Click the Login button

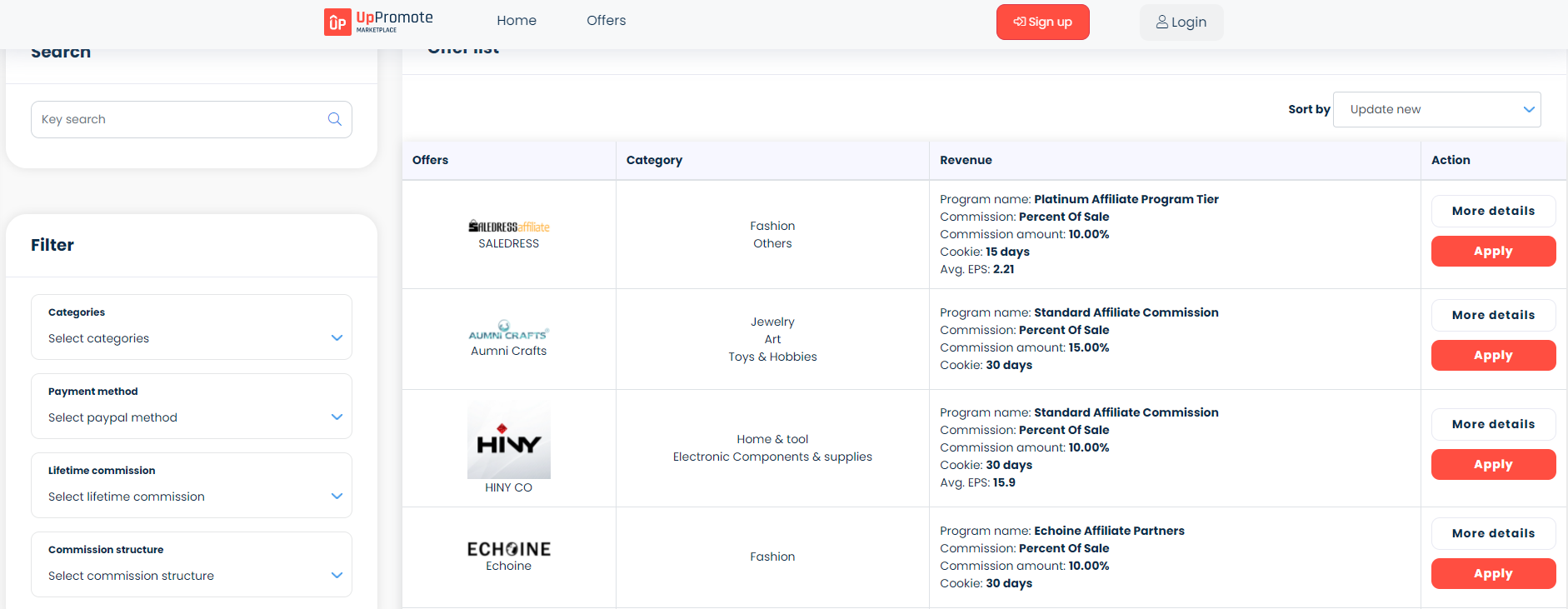(x=1181, y=22)
